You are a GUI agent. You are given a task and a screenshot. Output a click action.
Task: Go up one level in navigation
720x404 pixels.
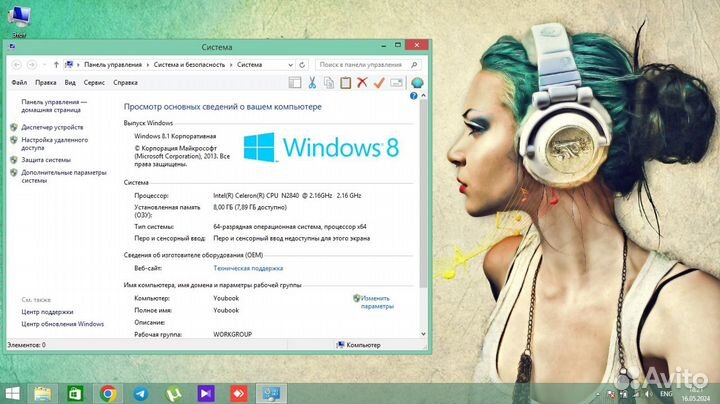click(55, 64)
